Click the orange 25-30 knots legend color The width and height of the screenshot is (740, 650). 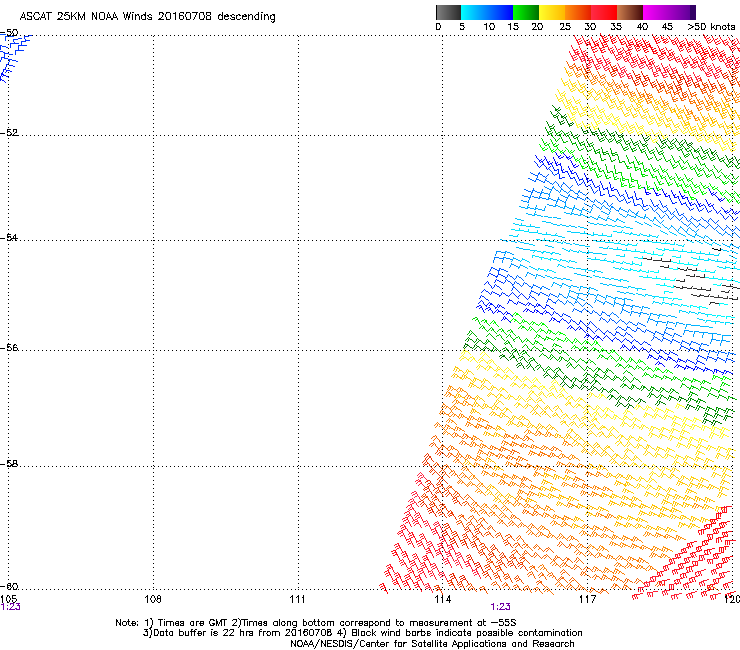point(578,12)
